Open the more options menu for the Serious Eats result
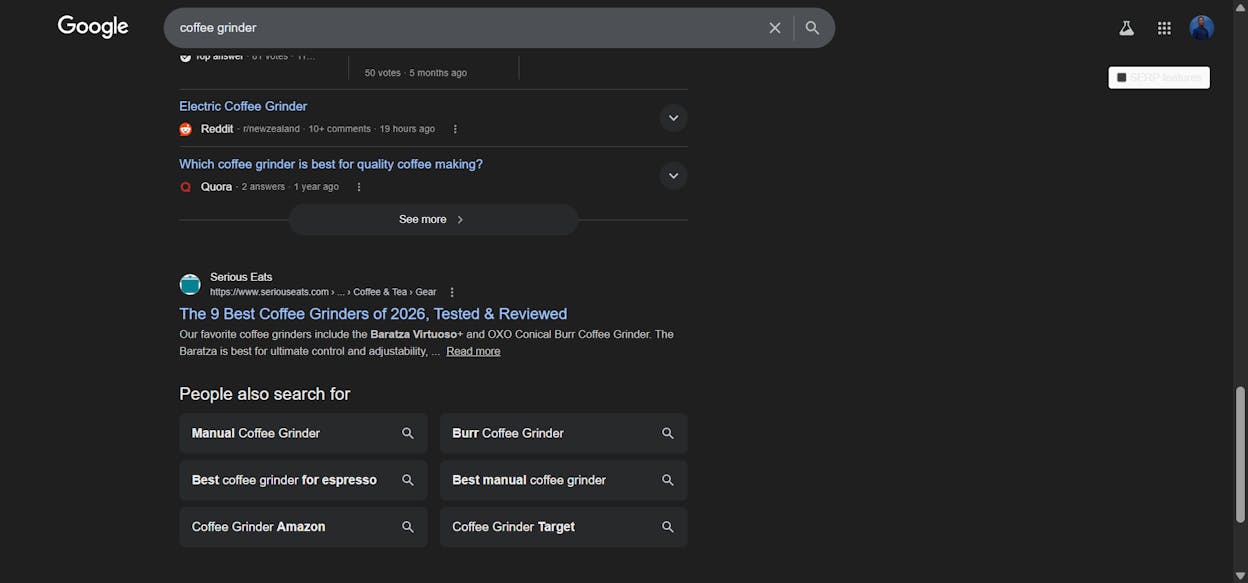The width and height of the screenshot is (1248, 583). click(452, 292)
